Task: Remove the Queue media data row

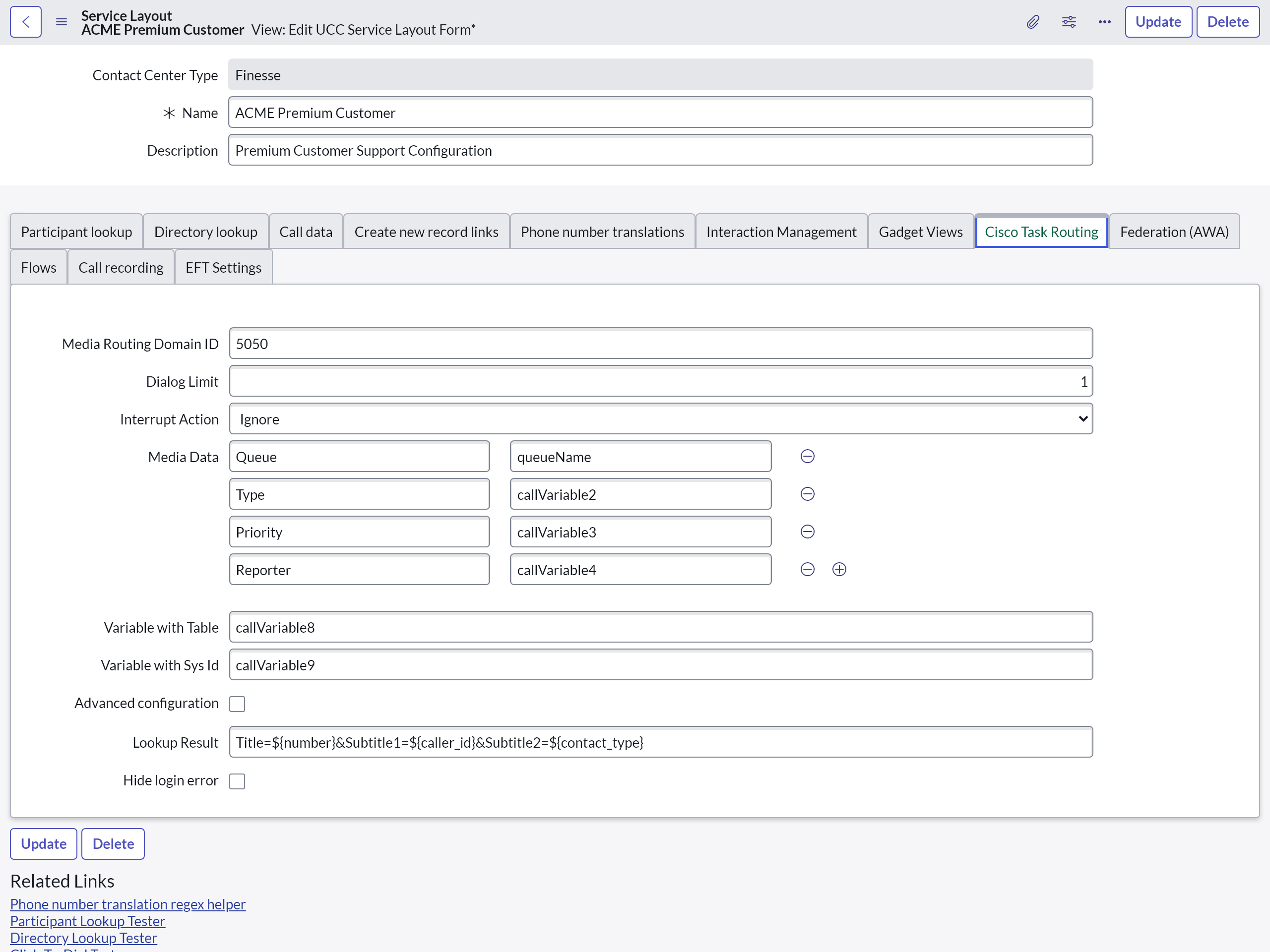Action: (807, 456)
